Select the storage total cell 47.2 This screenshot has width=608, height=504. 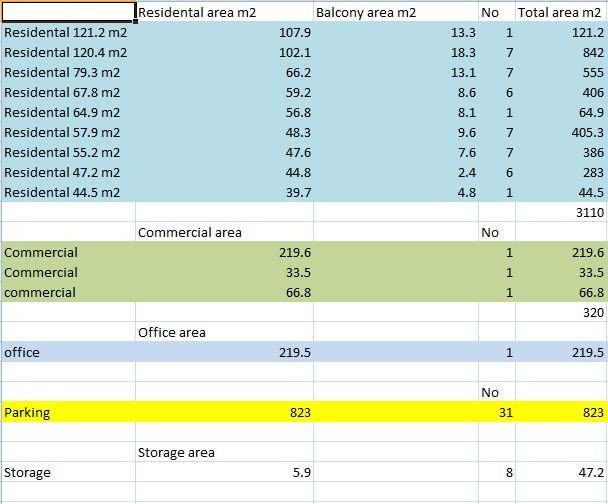(x=561, y=473)
